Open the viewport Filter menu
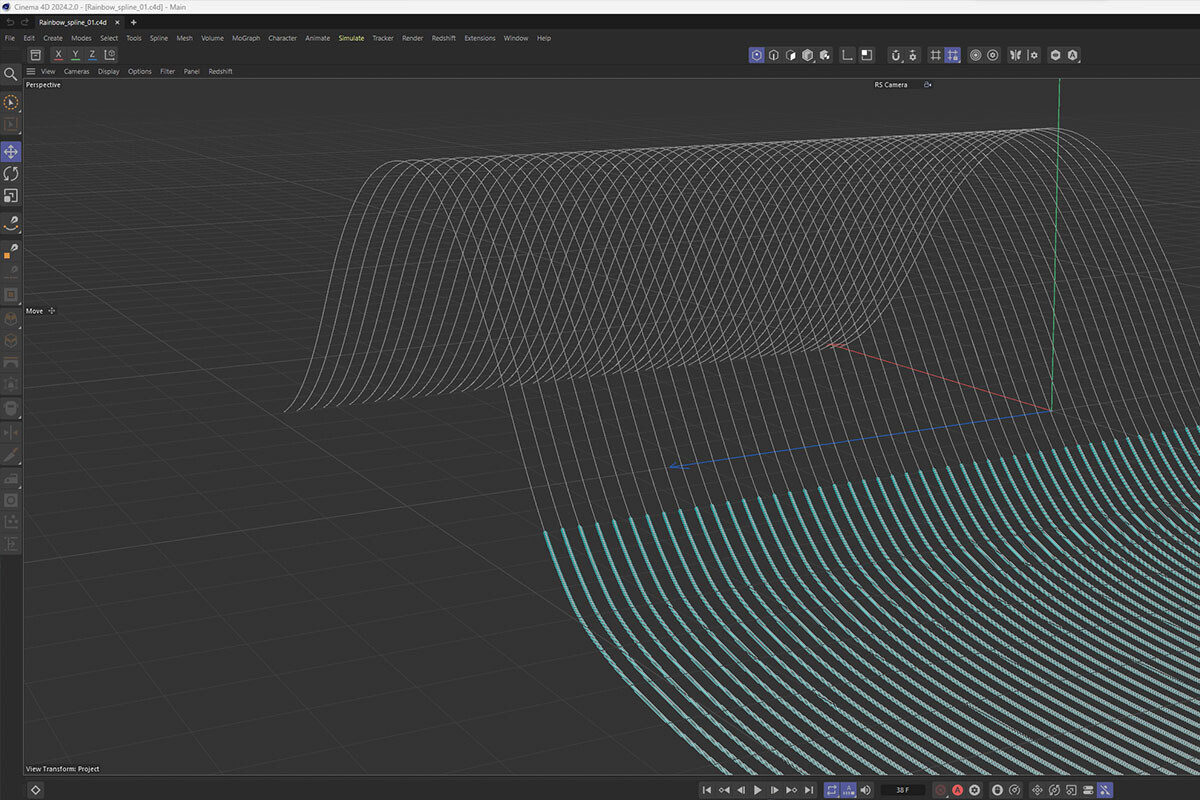This screenshot has width=1200, height=800. click(168, 71)
